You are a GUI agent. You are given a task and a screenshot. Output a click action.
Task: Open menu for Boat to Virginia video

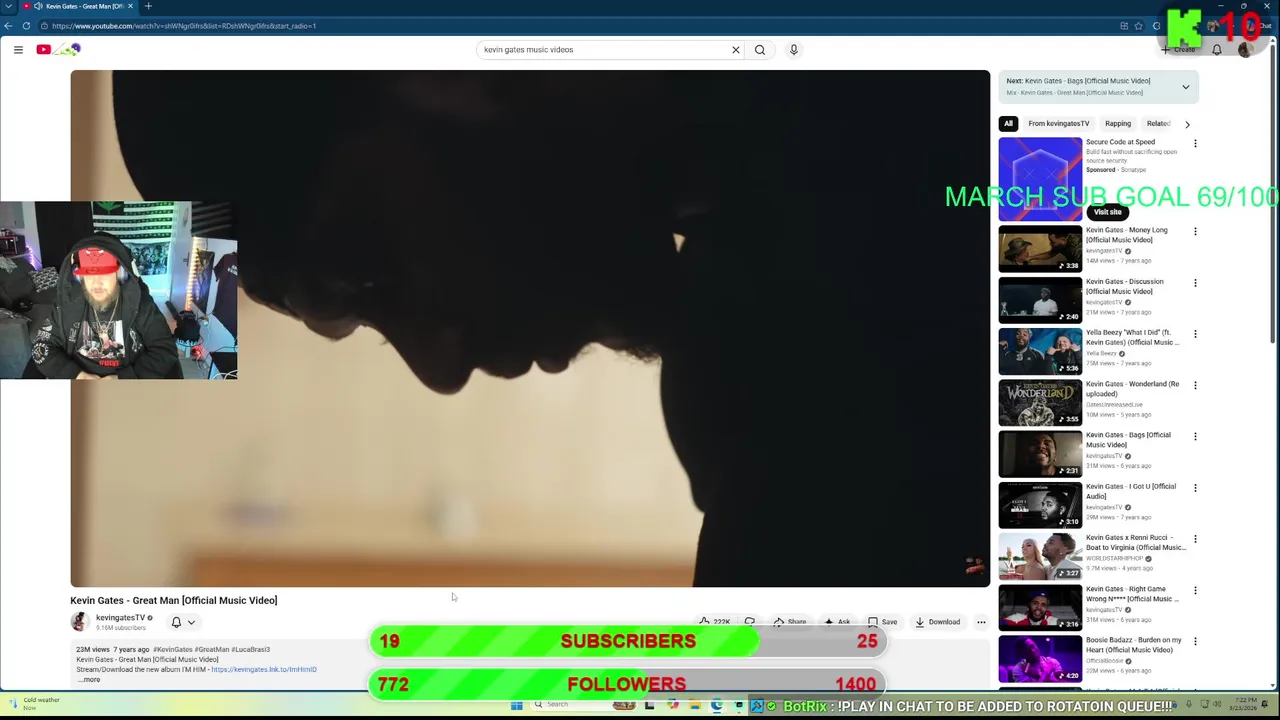click(1195, 540)
